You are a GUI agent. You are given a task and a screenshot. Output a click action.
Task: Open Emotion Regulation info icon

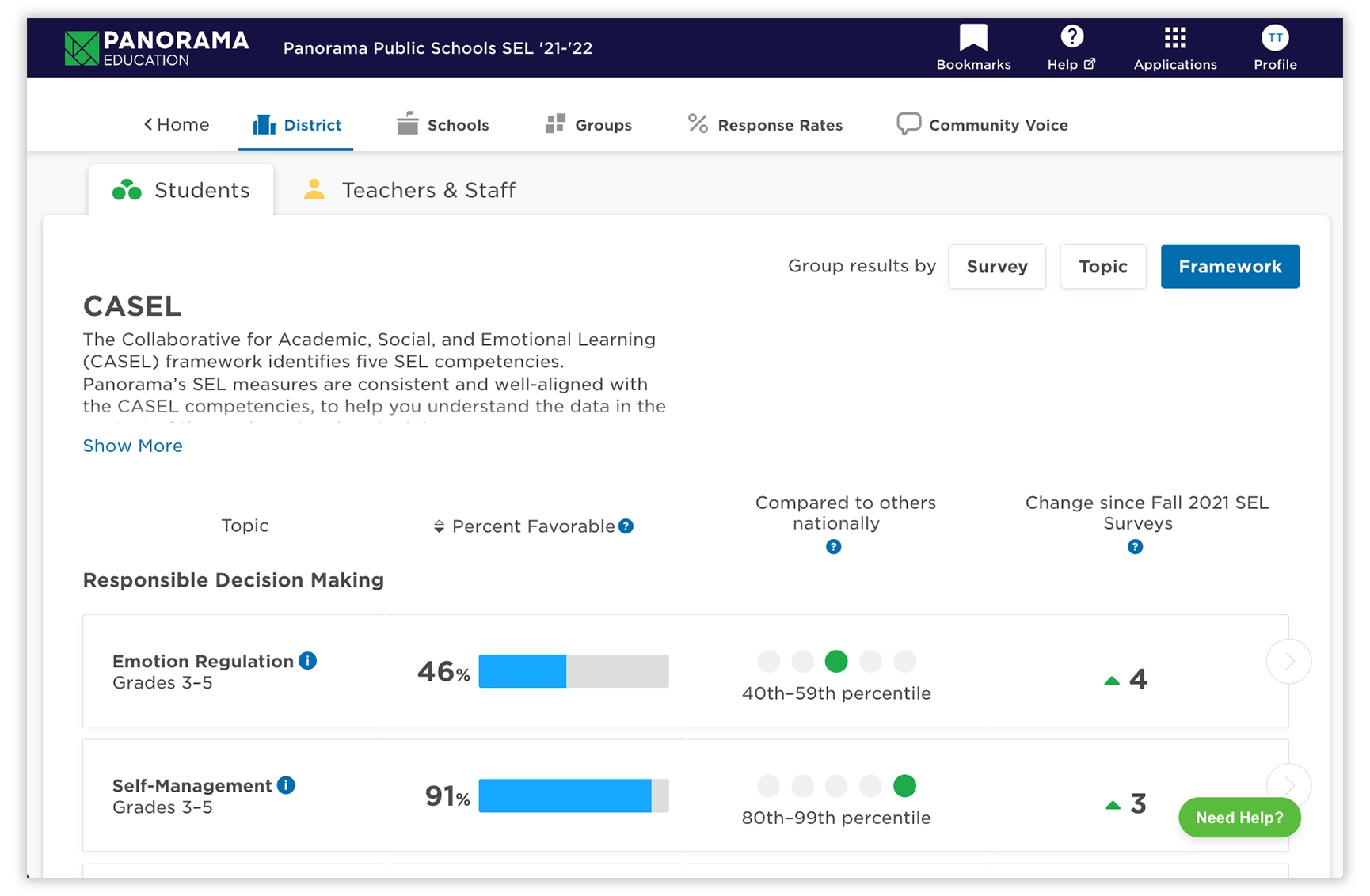307,661
